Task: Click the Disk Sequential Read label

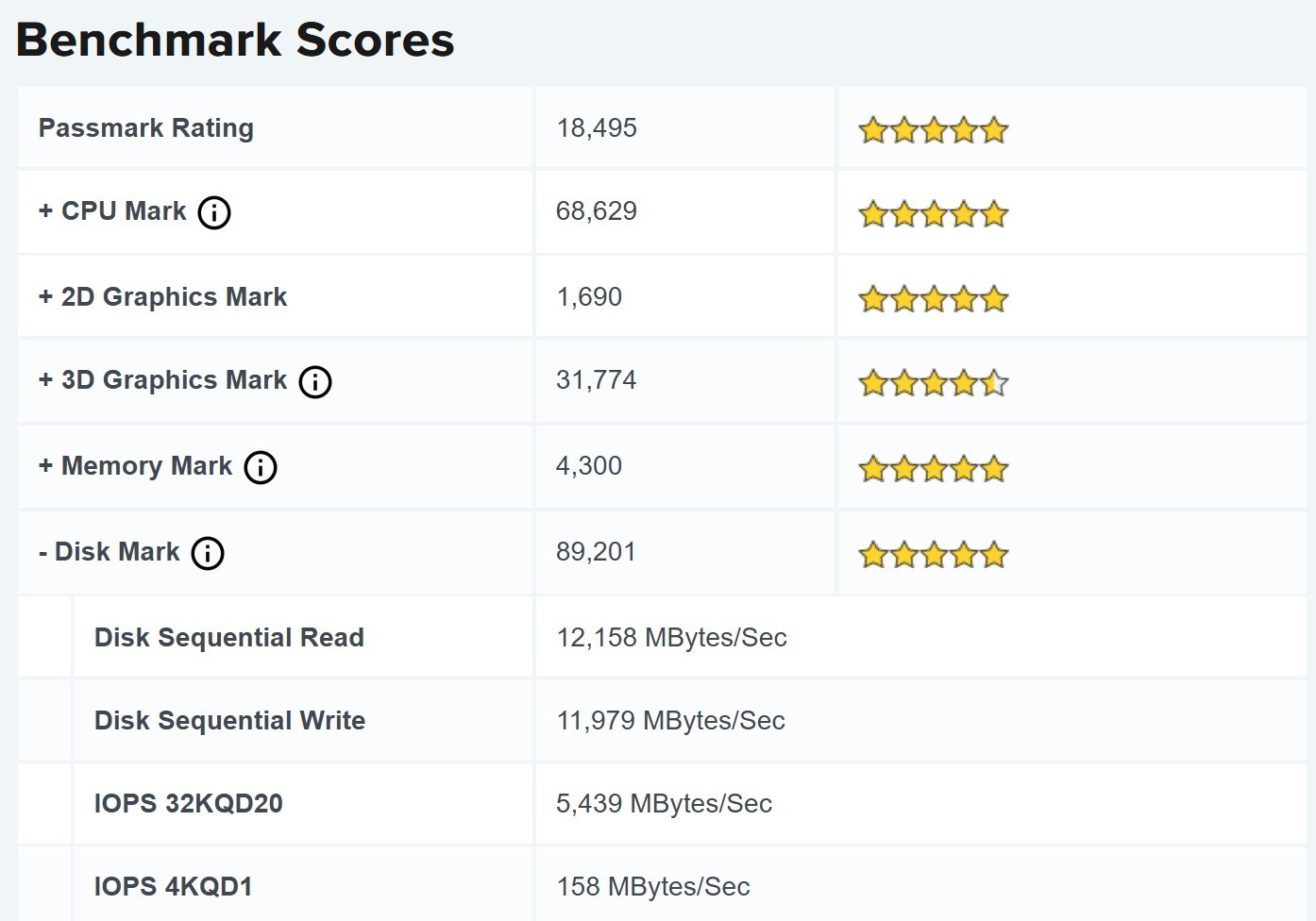Action: pyautogui.click(x=229, y=638)
